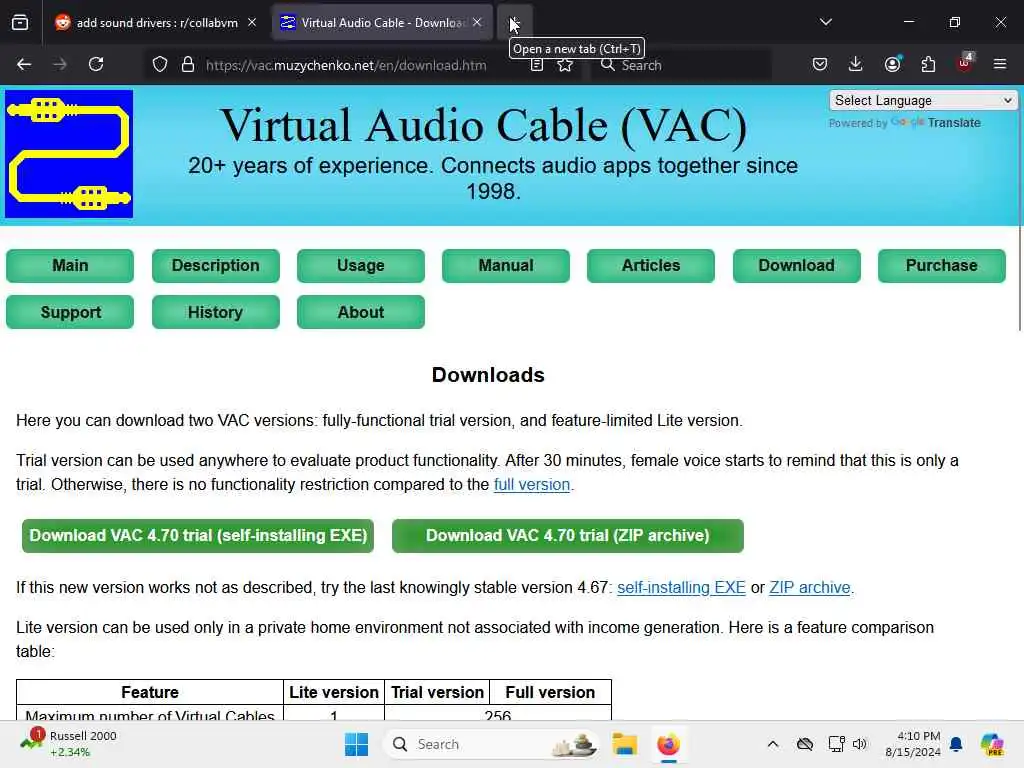Download VAC 4.70 trial self-installing EXE

[x=198, y=536]
